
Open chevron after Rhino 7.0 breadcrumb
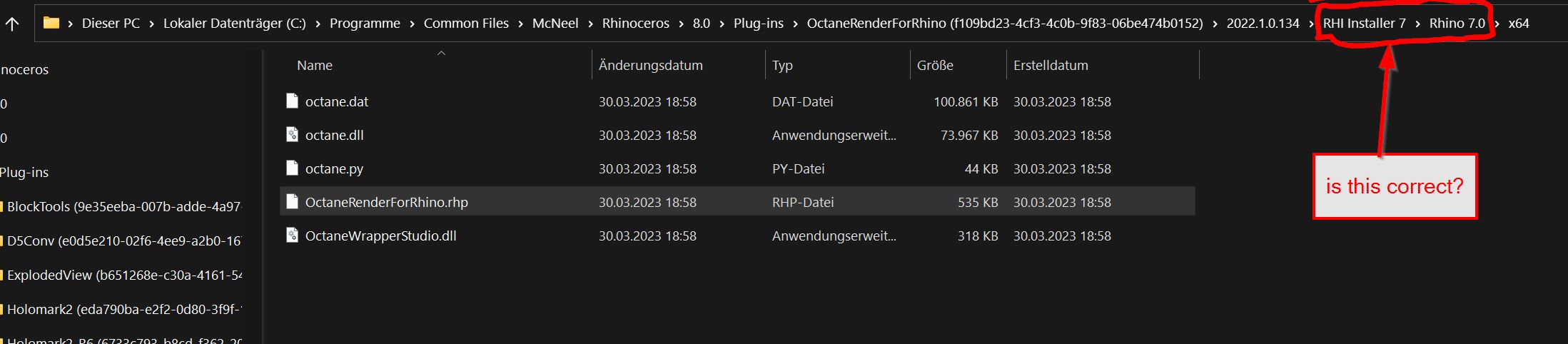tap(1497, 24)
